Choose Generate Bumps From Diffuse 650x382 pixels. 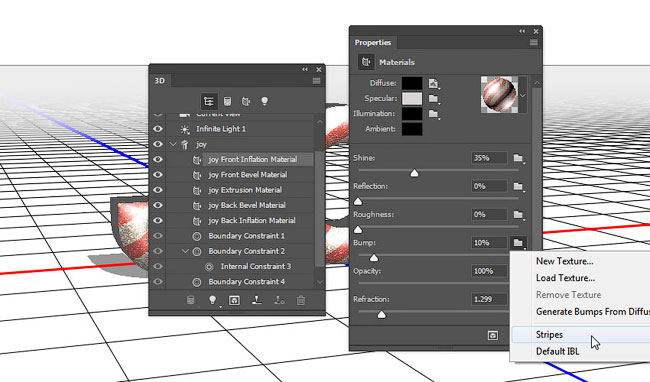coord(593,312)
